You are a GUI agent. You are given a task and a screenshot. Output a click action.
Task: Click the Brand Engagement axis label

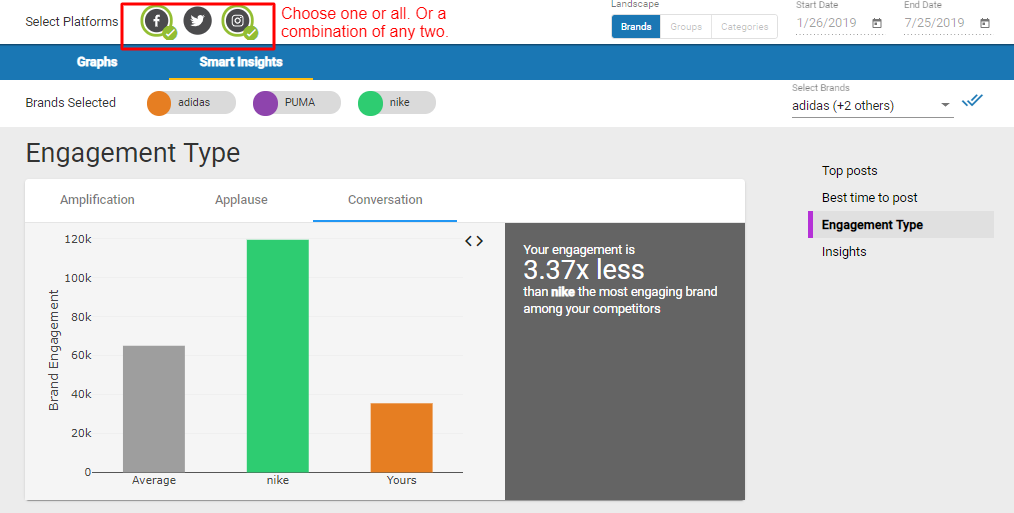point(54,350)
